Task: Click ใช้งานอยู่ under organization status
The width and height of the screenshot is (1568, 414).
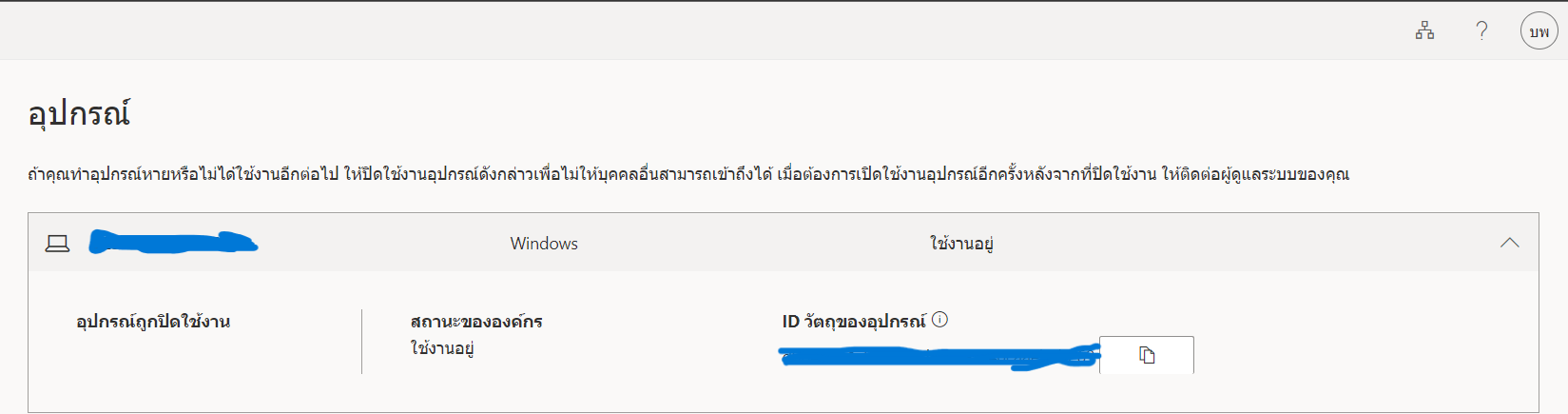Action: tap(442, 348)
